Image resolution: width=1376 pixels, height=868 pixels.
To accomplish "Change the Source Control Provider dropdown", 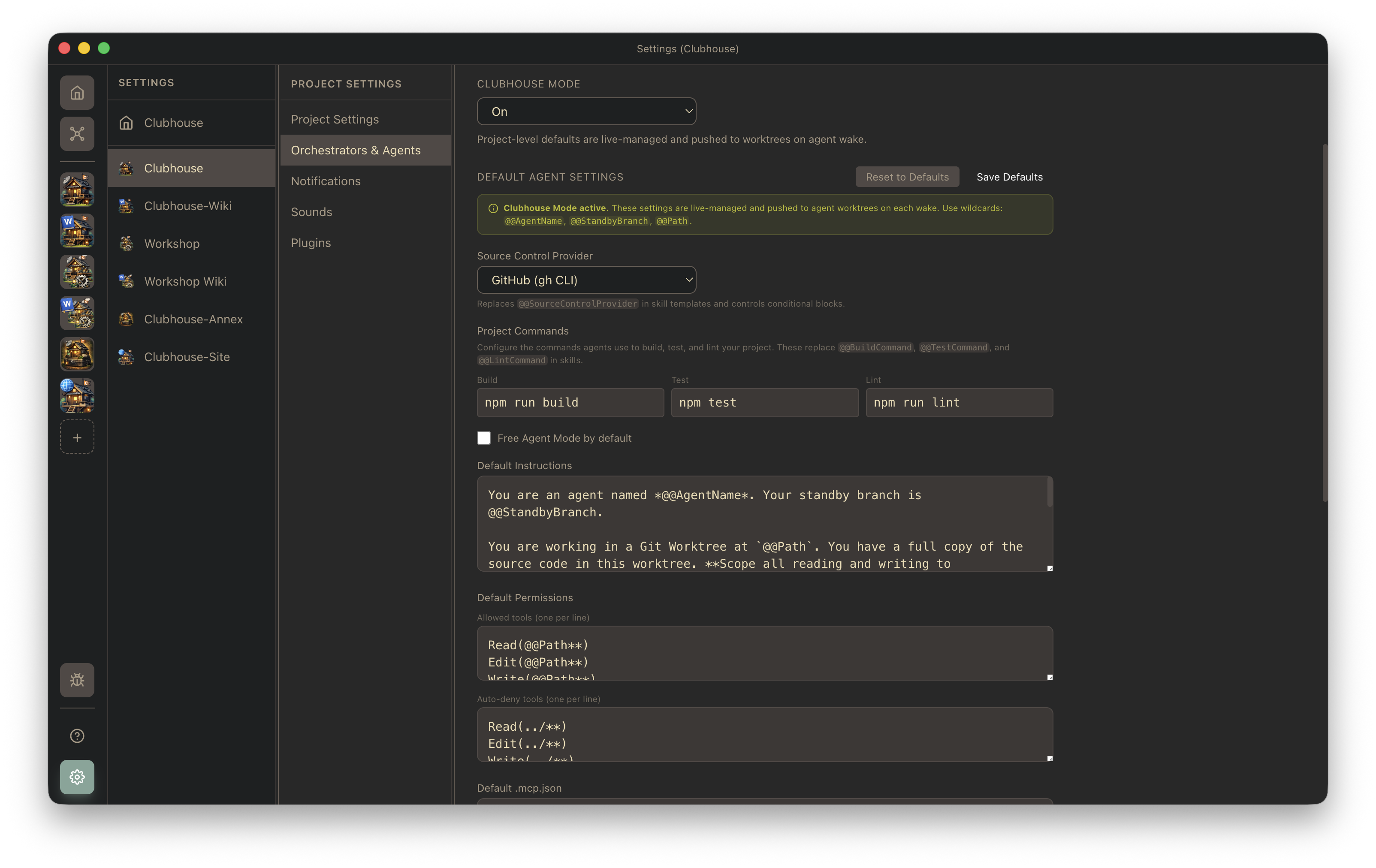I will 586,280.
